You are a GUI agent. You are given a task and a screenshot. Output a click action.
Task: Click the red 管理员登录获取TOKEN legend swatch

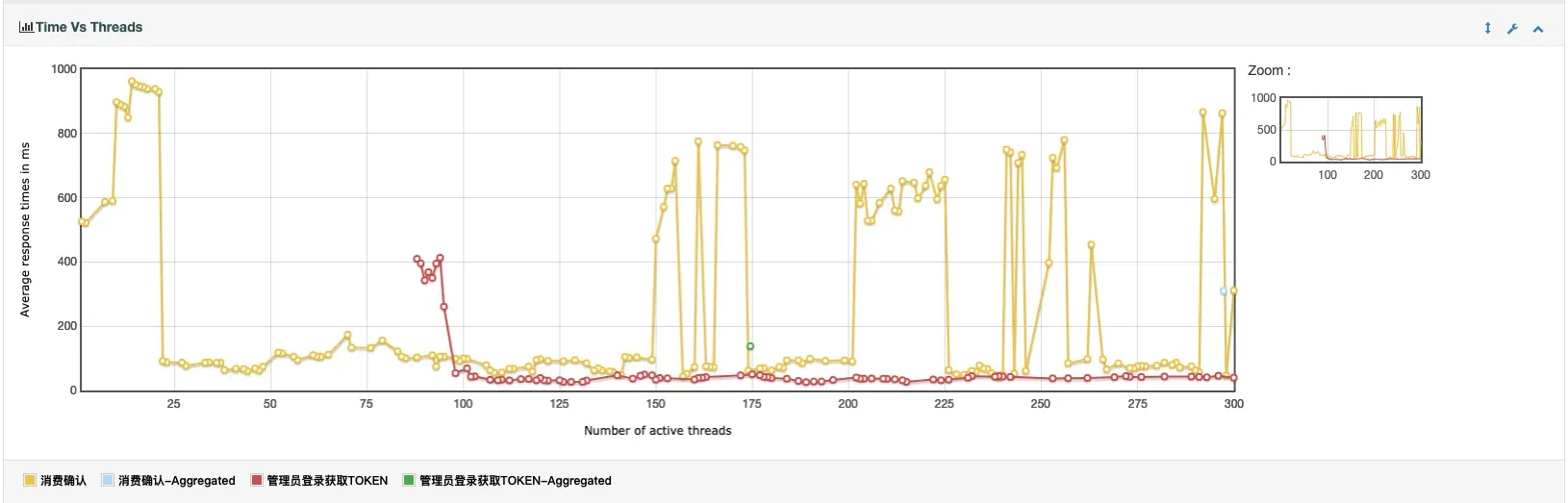[257, 480]
